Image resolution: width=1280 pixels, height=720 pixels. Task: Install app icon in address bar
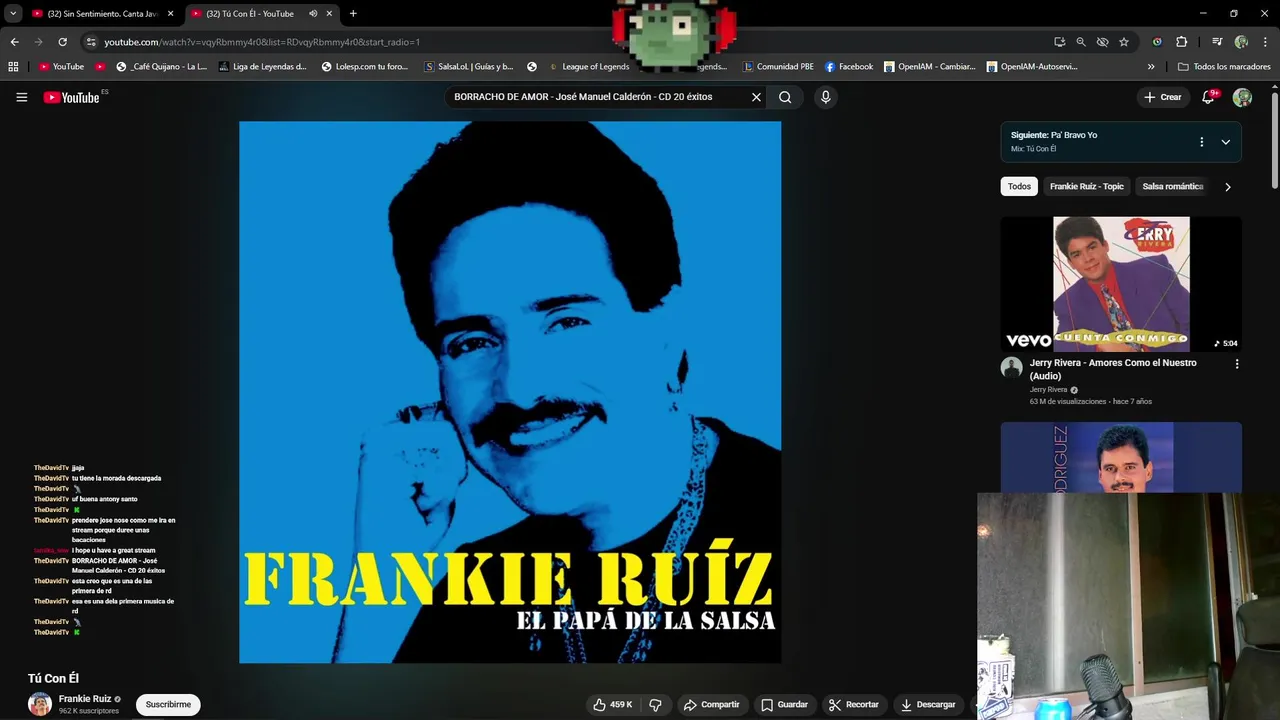[1059, 42]
